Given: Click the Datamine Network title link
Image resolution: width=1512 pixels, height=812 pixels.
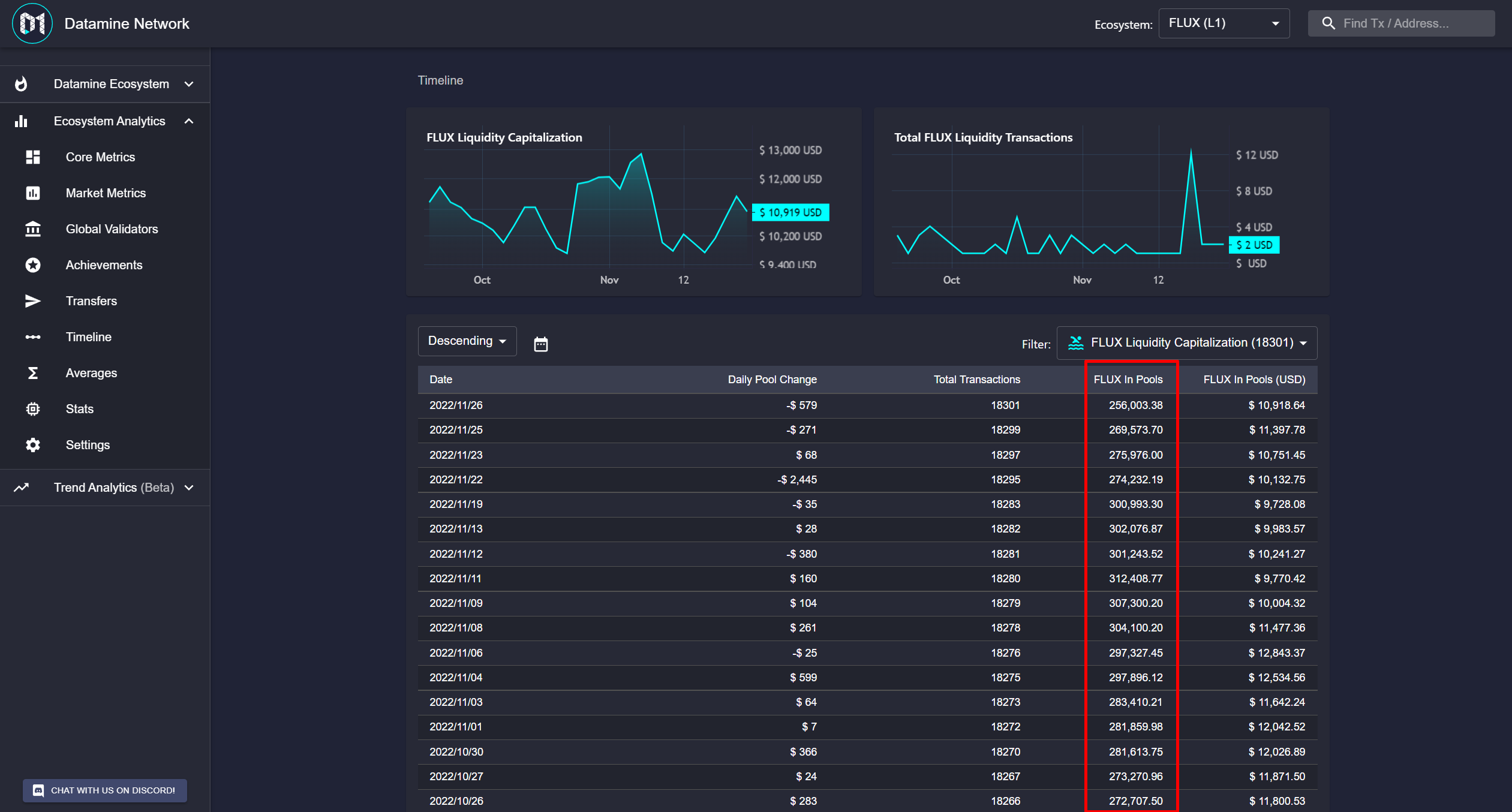Looking at the screenshot, I should pyautogui.click(x=127, y=23).
